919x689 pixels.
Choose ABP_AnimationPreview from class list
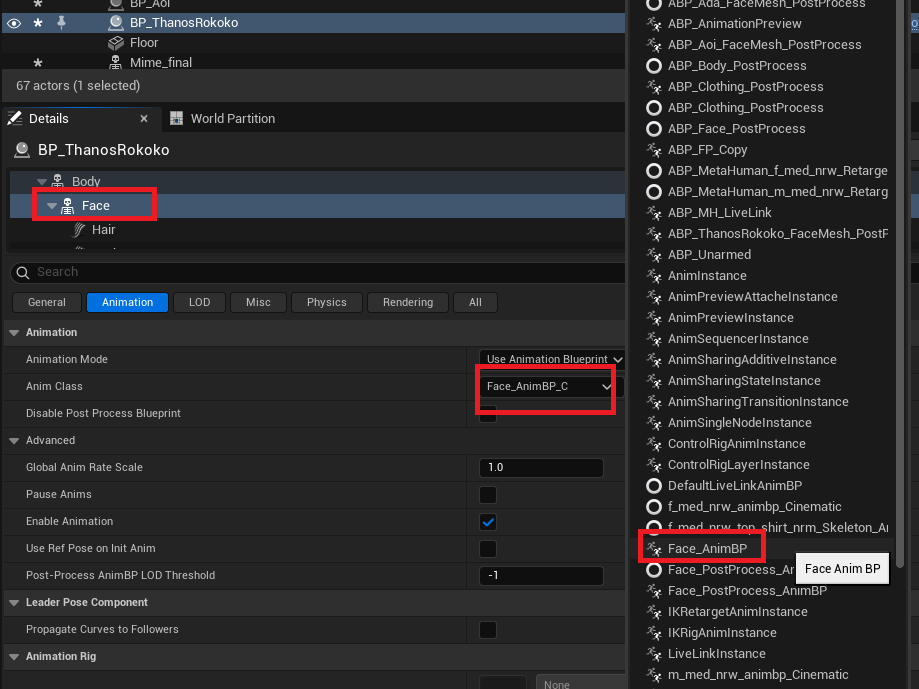(x=734, y=24)
